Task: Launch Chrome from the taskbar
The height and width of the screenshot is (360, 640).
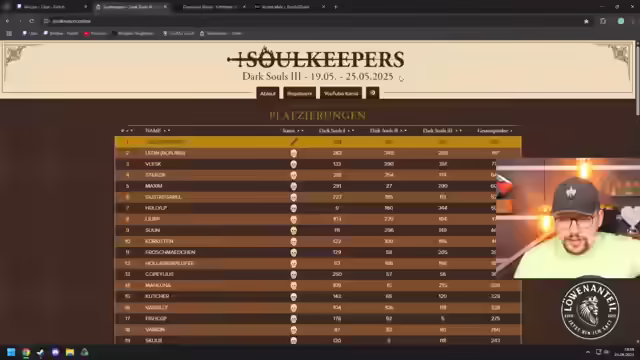Action: tap(26, 352)
